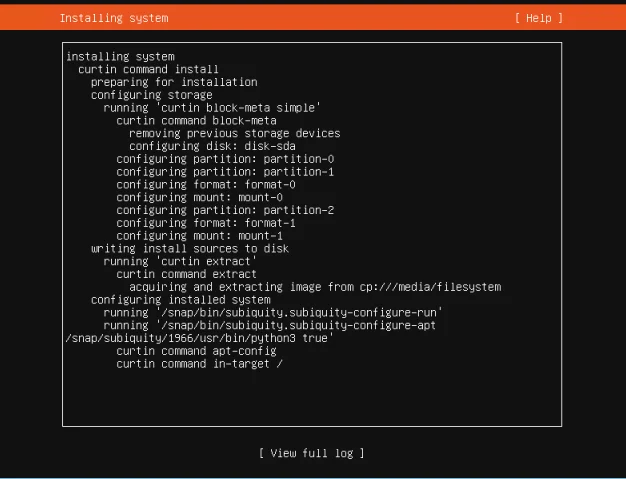Select the 'configuring storage' log line

point(151,95)
